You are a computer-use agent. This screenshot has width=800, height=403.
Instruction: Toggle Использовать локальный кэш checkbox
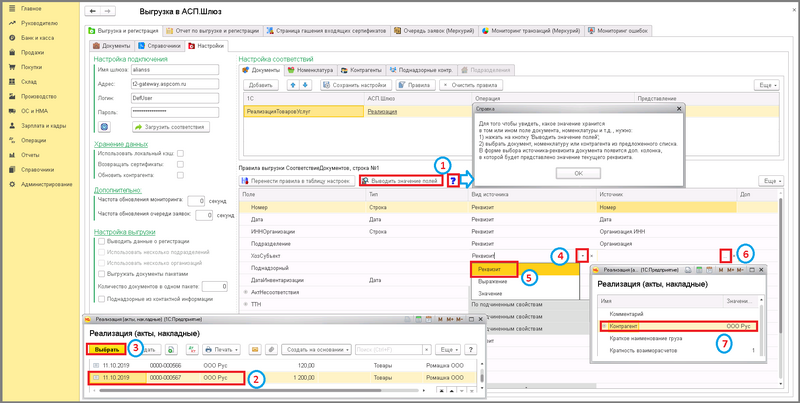tap(180, 153)
